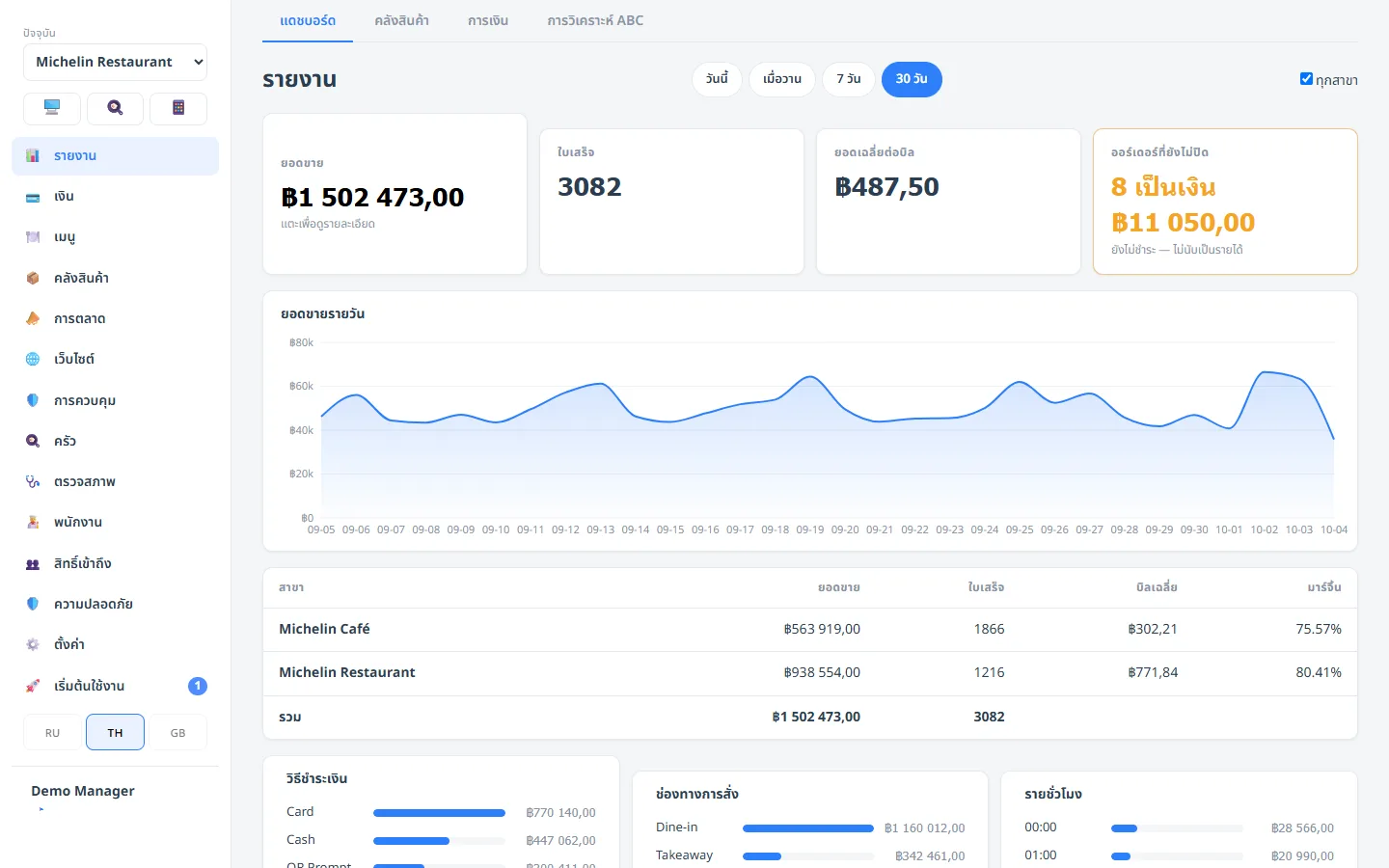
Task: Set the report period to 7 วัน
Action: coord(849,79)
